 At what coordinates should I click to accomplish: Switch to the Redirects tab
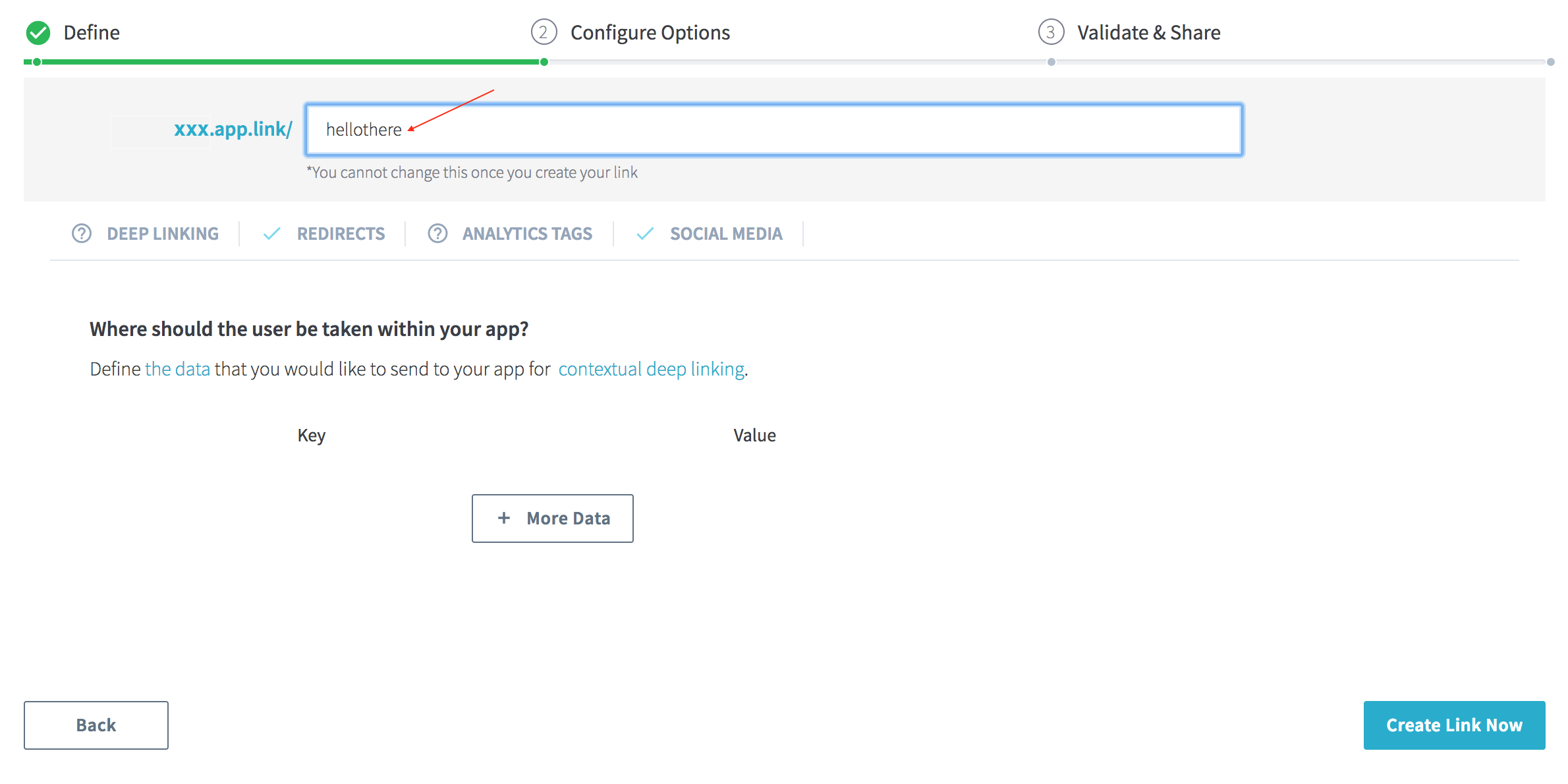tap(341, 234)
